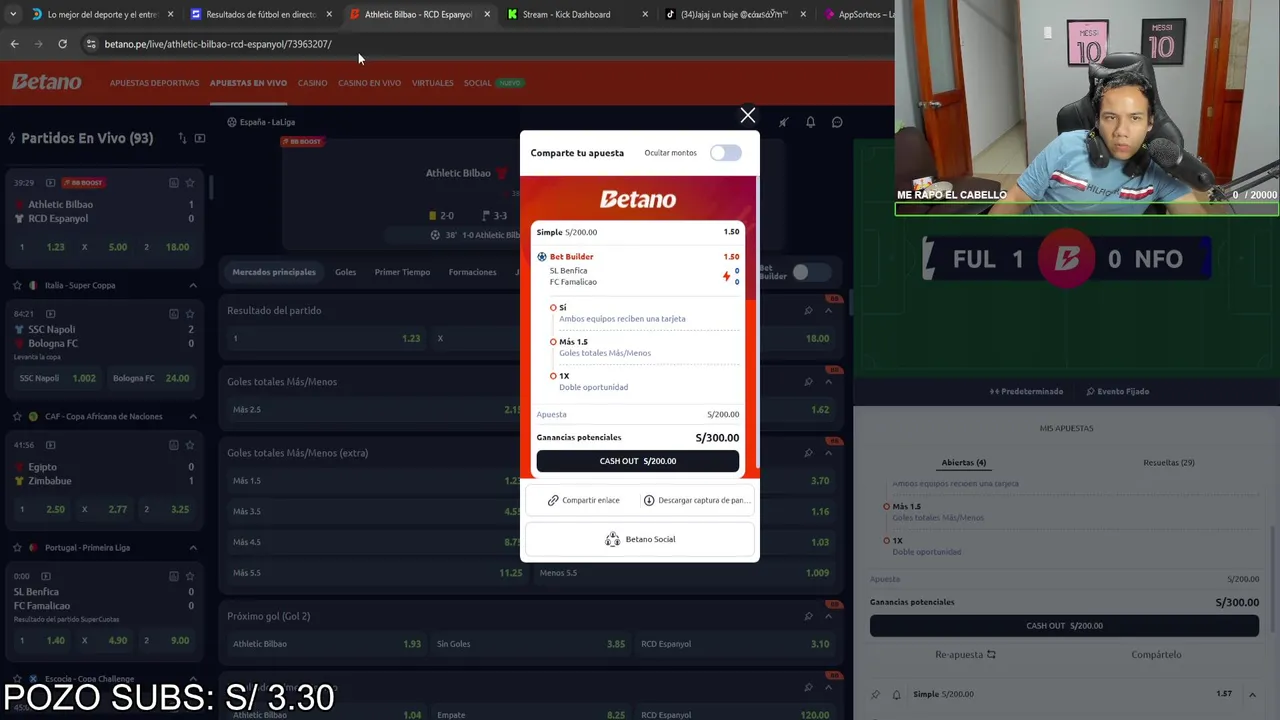Image resolution: width=1280 pixels, height=720 pixels.
Task: Click bell icon on Simple S/200.00 bet
Action: point(896,694)
